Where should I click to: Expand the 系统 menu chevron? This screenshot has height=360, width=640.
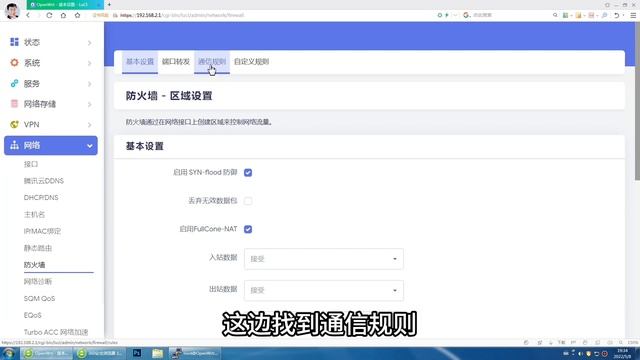pyautogui.click(x=89, y=63)
